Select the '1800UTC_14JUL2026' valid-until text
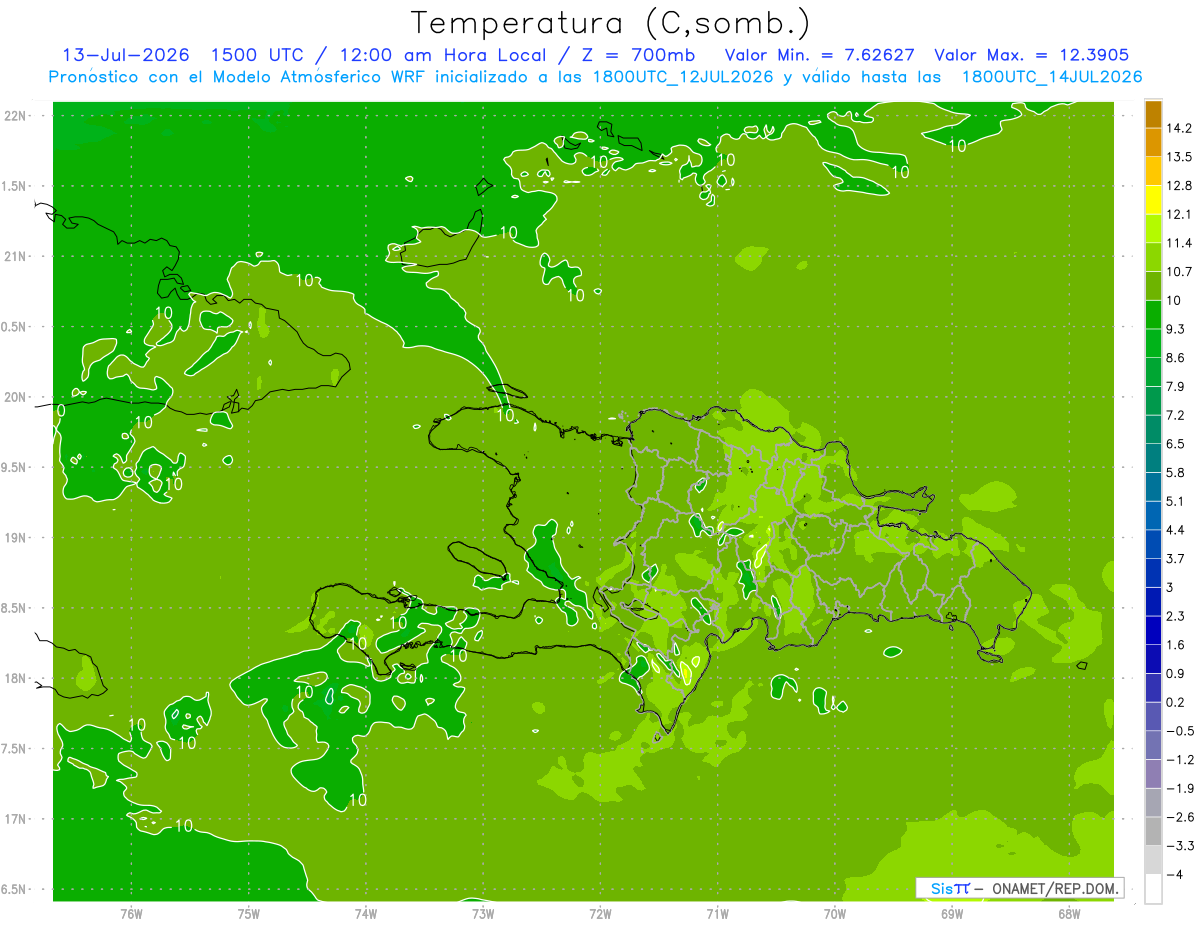The width and height of the screenshot is (1200, 927). click(1052, 77)
